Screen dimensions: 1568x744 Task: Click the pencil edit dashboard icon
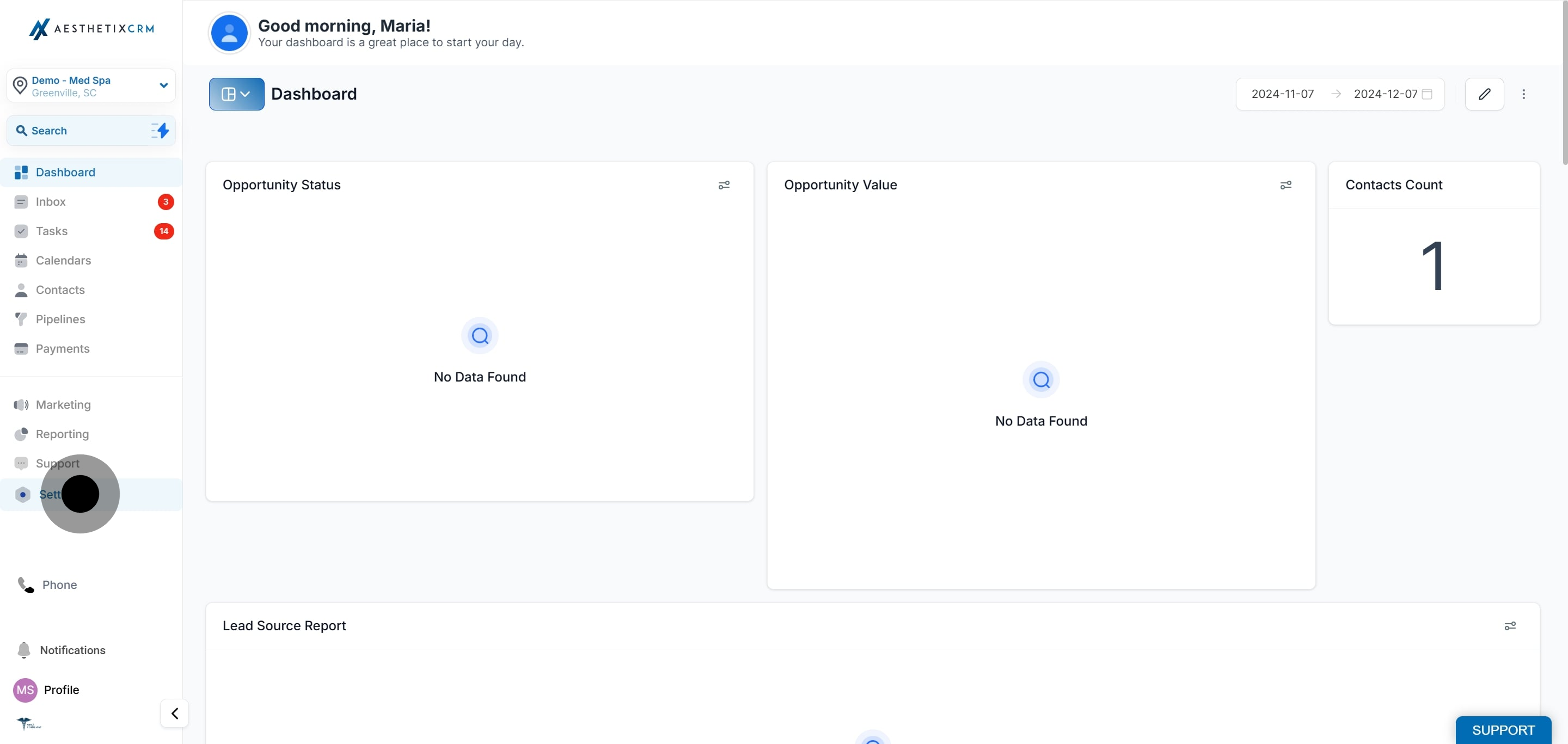1484,94
